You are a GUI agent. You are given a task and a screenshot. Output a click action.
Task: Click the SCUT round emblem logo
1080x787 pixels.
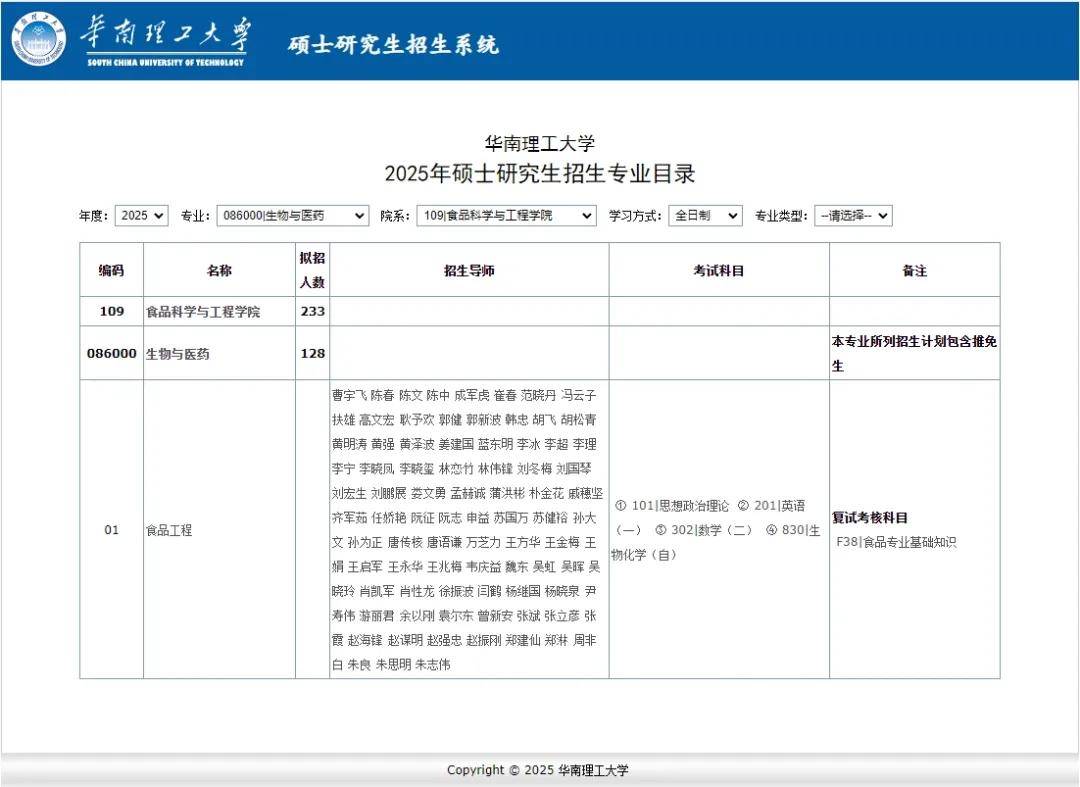[39, 39]
